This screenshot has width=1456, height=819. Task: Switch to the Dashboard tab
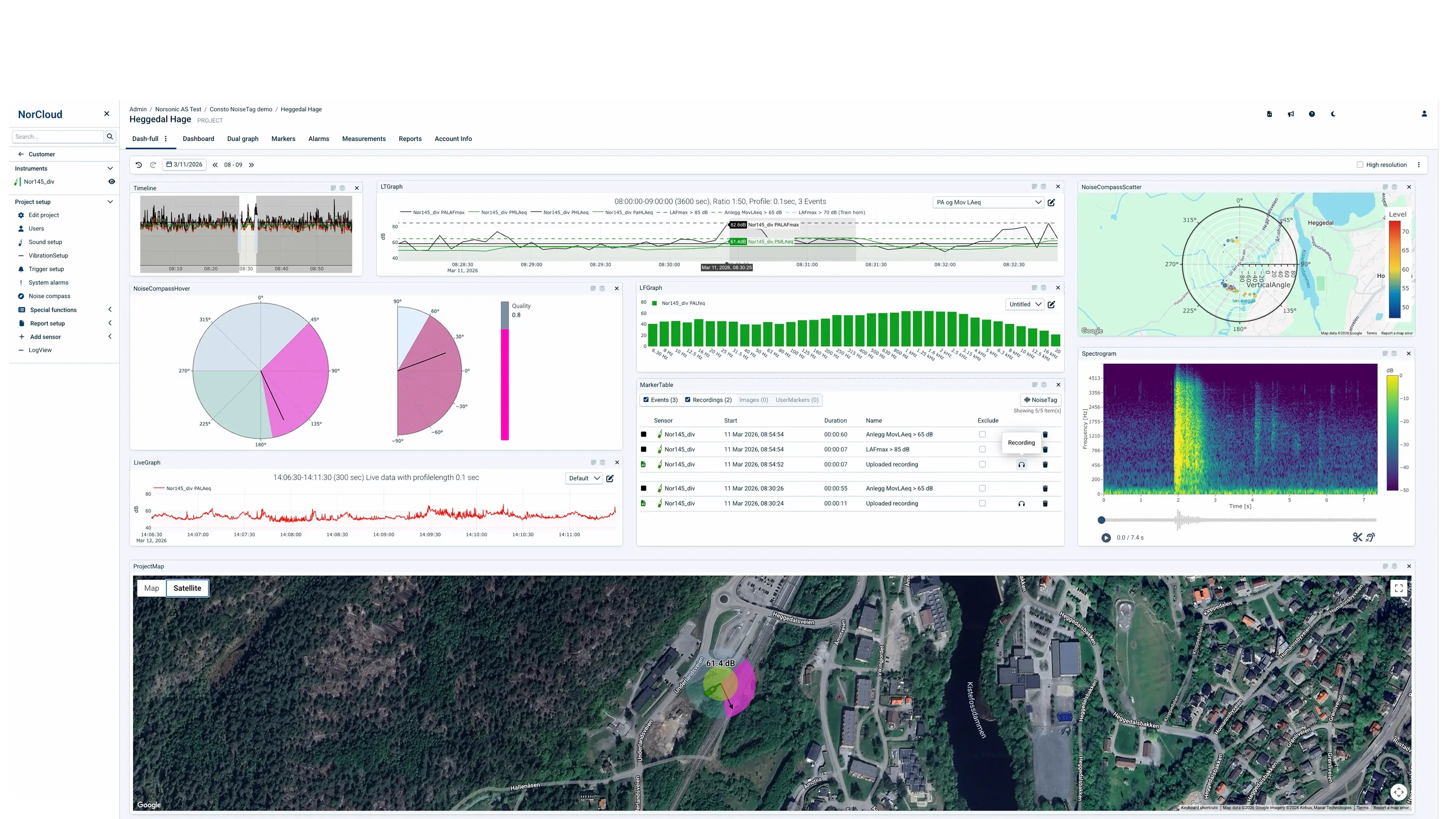point(198,139)
